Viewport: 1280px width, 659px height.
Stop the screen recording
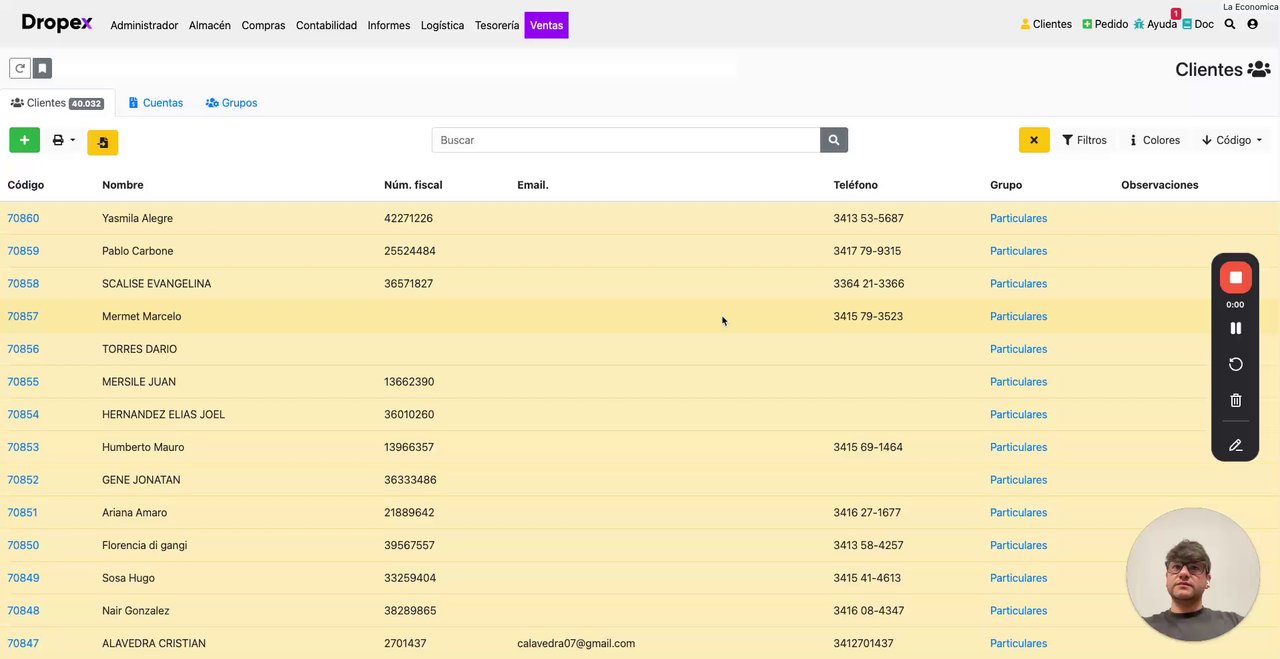[x=1235, y=277]
